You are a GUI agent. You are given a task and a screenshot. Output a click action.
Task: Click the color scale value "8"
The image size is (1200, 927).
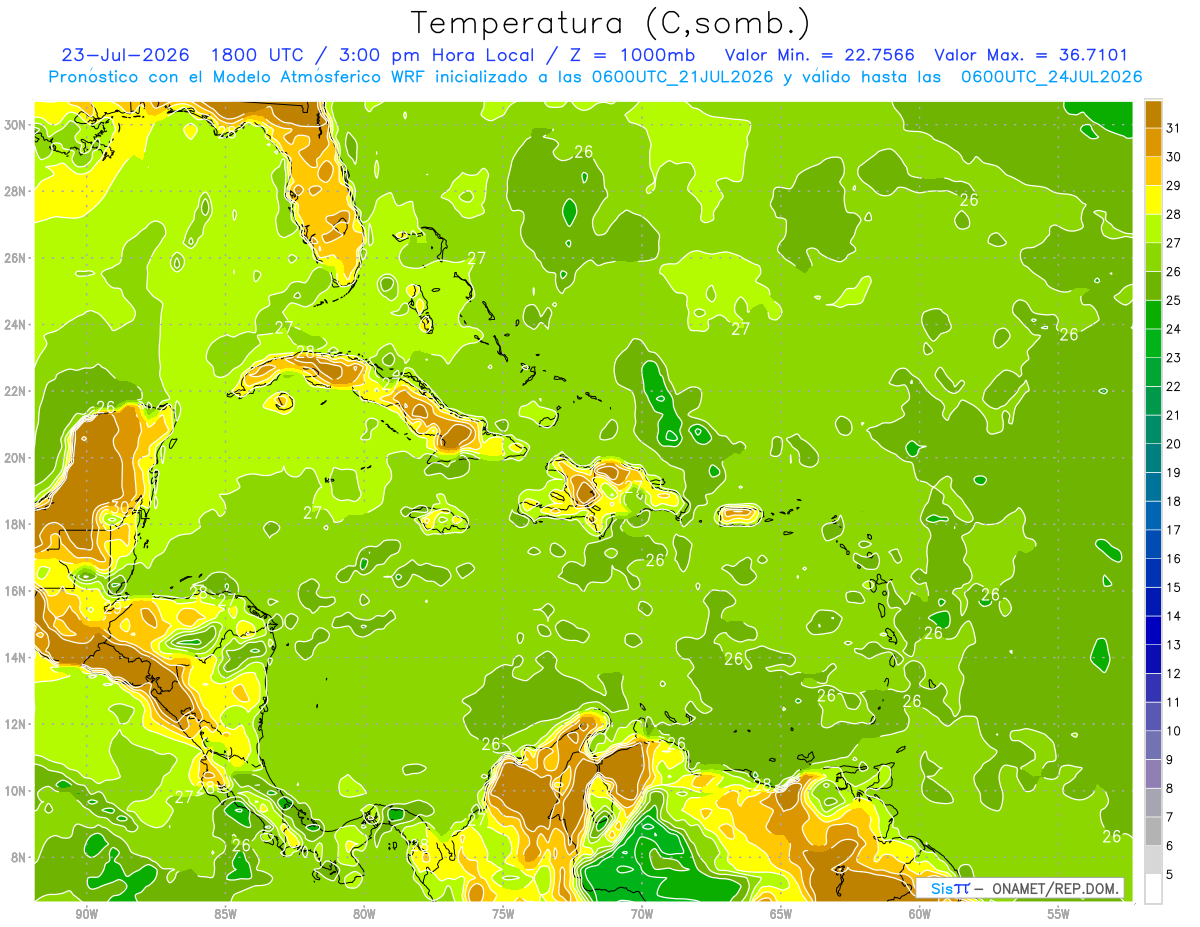(x=1170, y=789)
